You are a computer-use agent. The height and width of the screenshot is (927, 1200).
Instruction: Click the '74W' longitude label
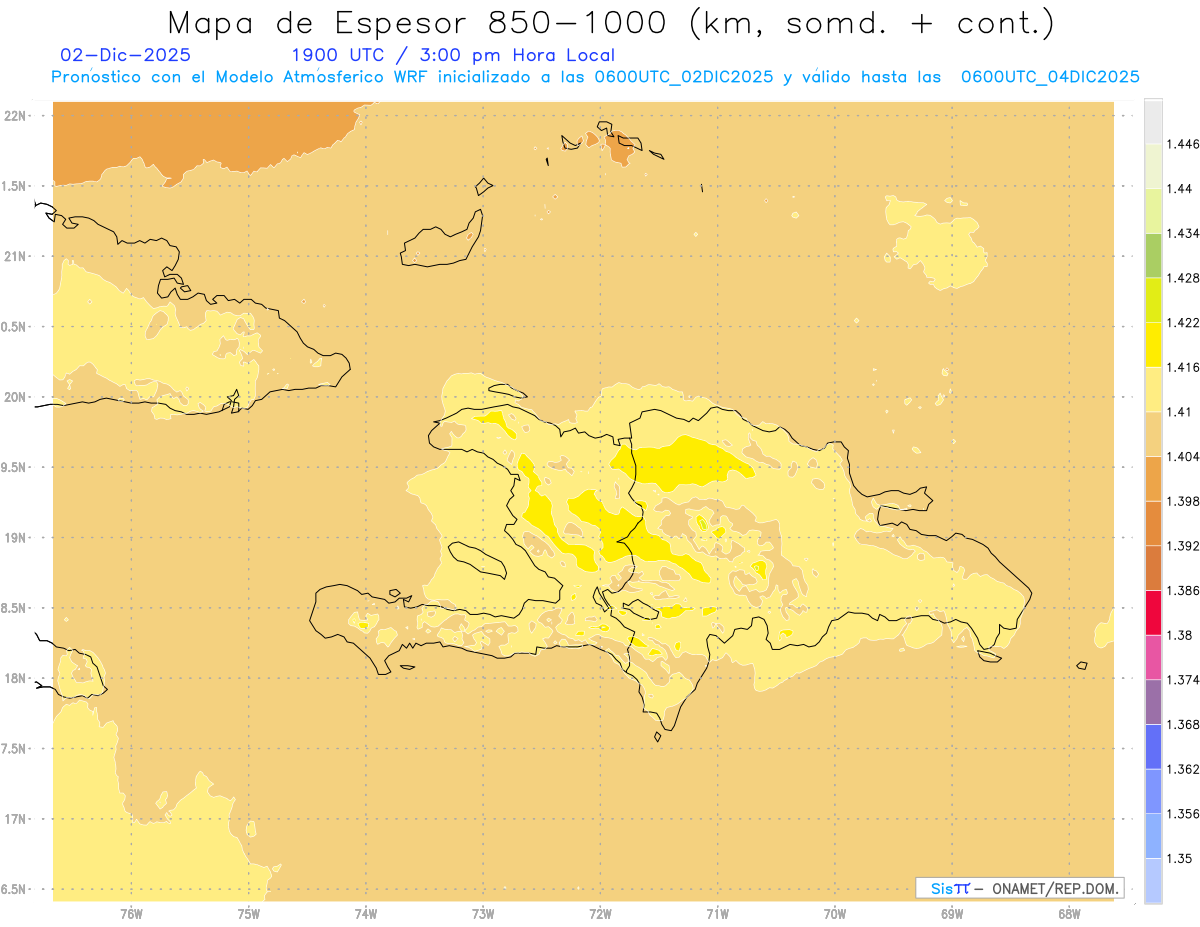click(366, 913)
